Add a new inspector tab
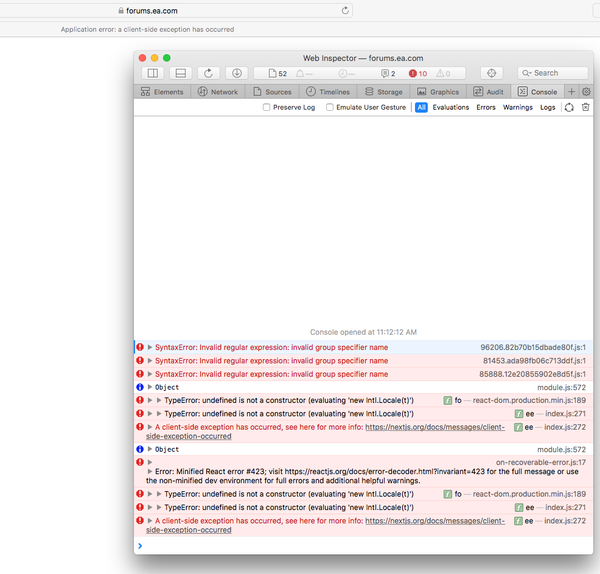This screenshot has height=574, width=600. click(x=571, y=92)
